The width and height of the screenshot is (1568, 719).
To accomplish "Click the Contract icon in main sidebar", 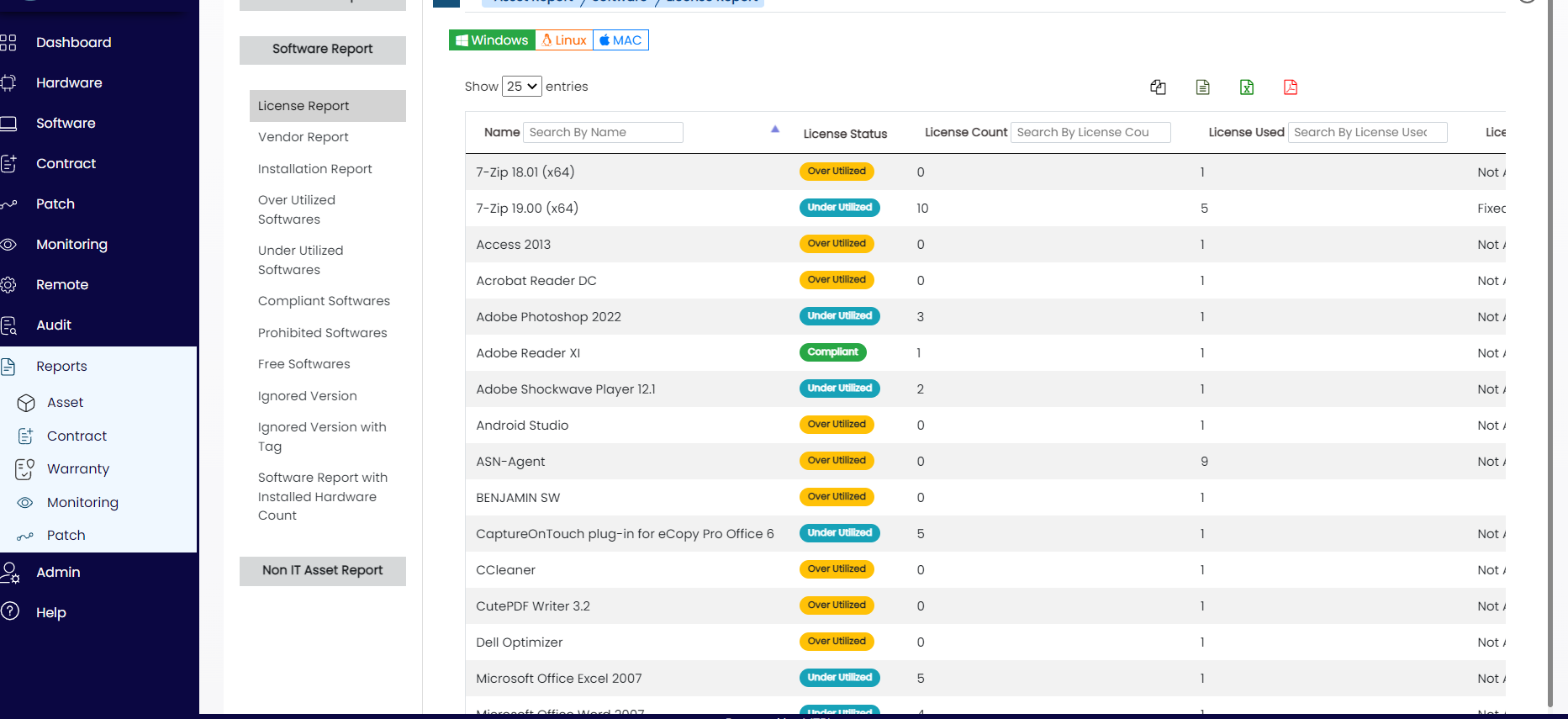I will [8, 163].
